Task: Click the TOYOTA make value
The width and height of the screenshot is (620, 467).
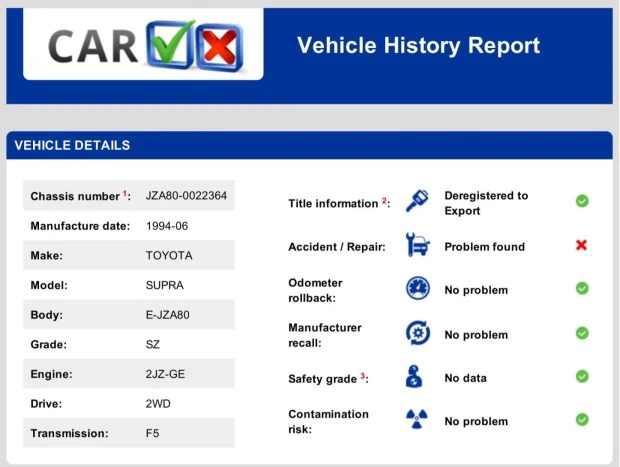Action: (x=169, y=255)
